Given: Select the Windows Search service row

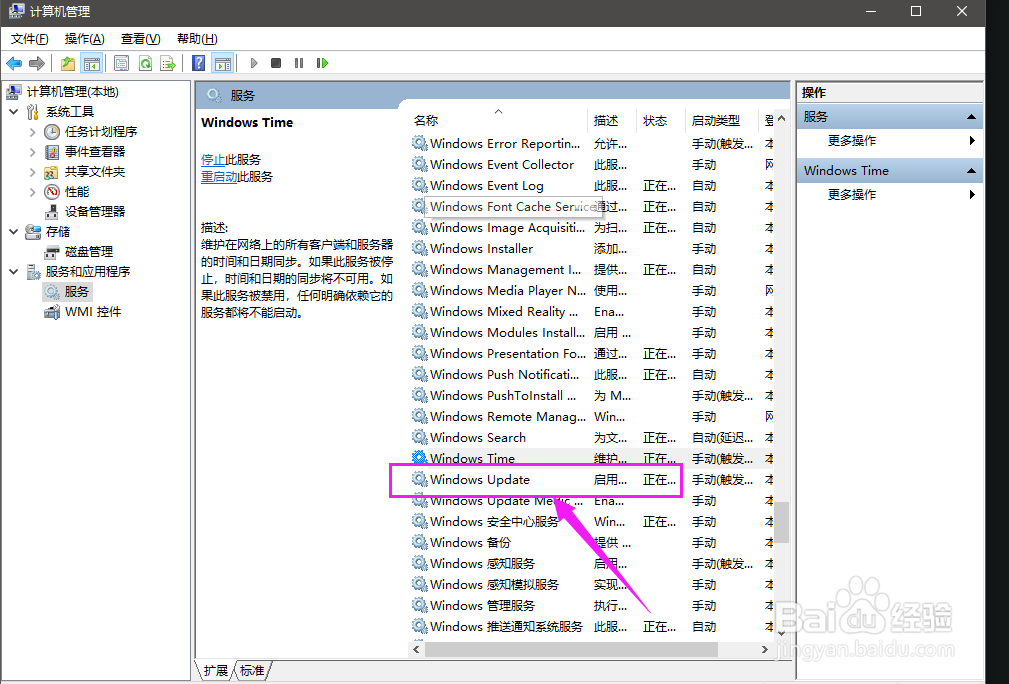Looking at the screenshot, I should pos(593,438).
